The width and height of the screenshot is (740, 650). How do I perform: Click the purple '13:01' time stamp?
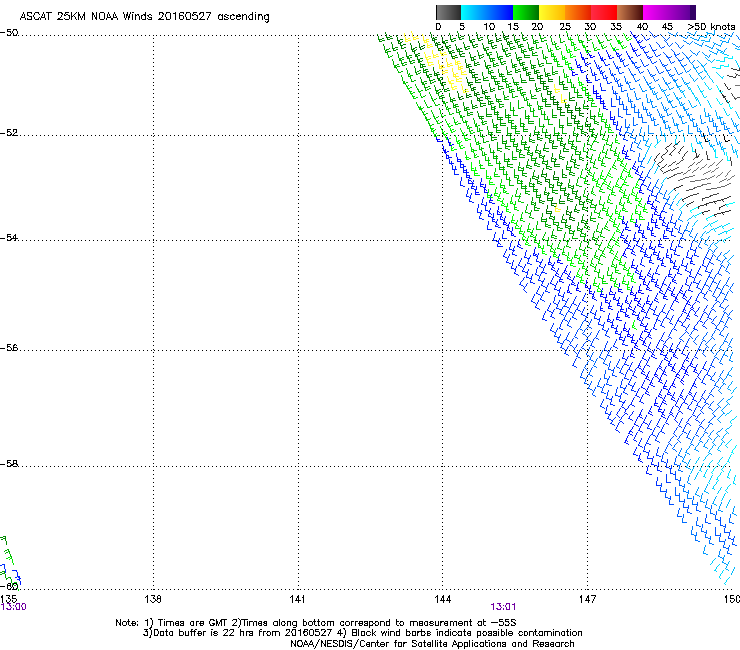pyautogui.click(x=503, y=607)
